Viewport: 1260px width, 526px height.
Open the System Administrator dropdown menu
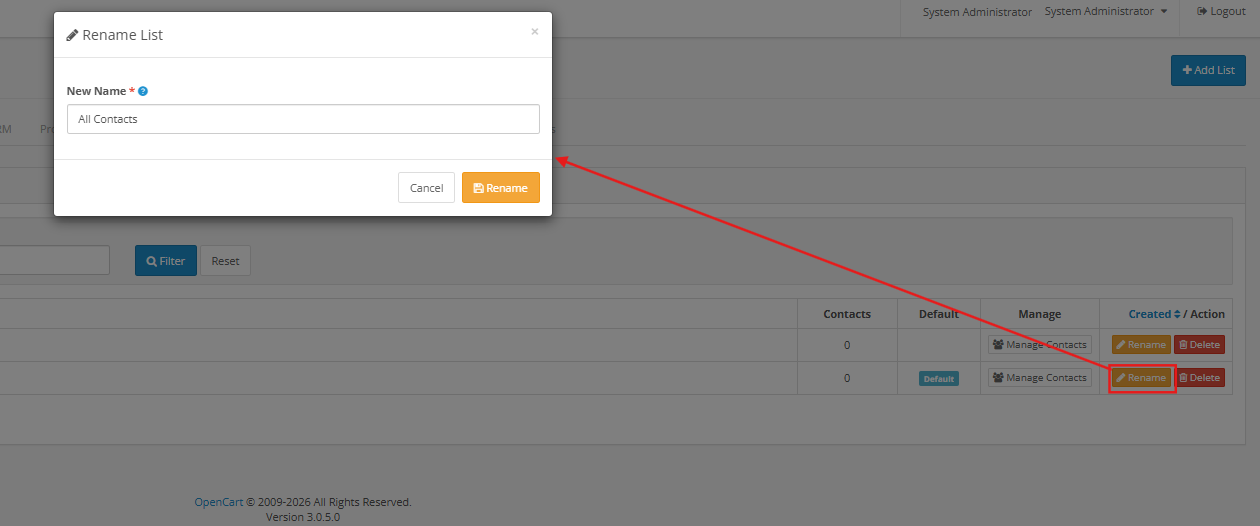pos(1106,12)
